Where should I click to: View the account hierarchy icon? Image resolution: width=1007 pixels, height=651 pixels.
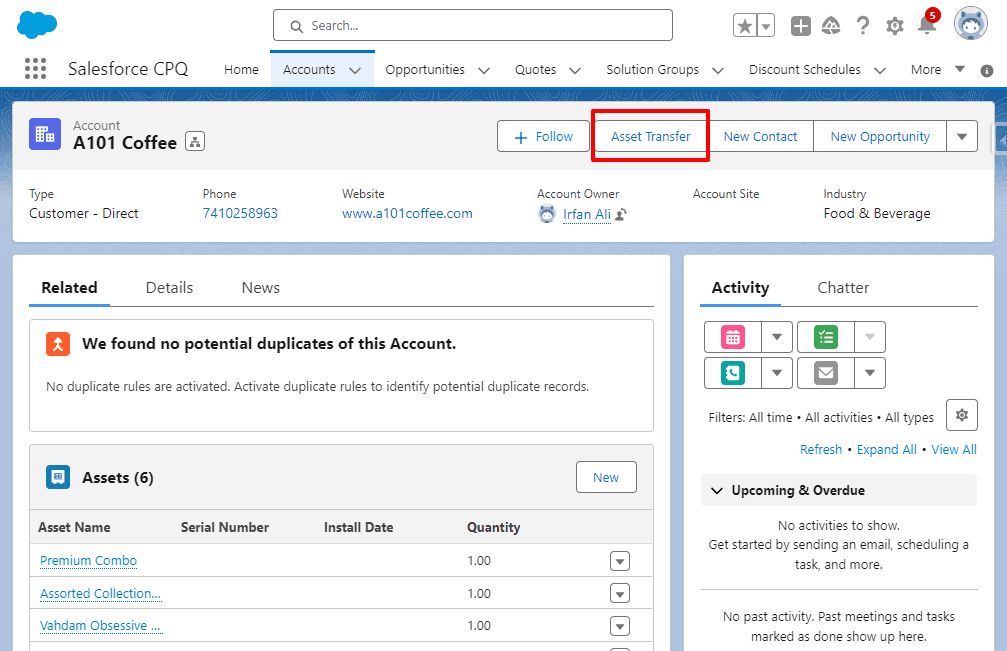pyautogui.click(x=195, y=141)
